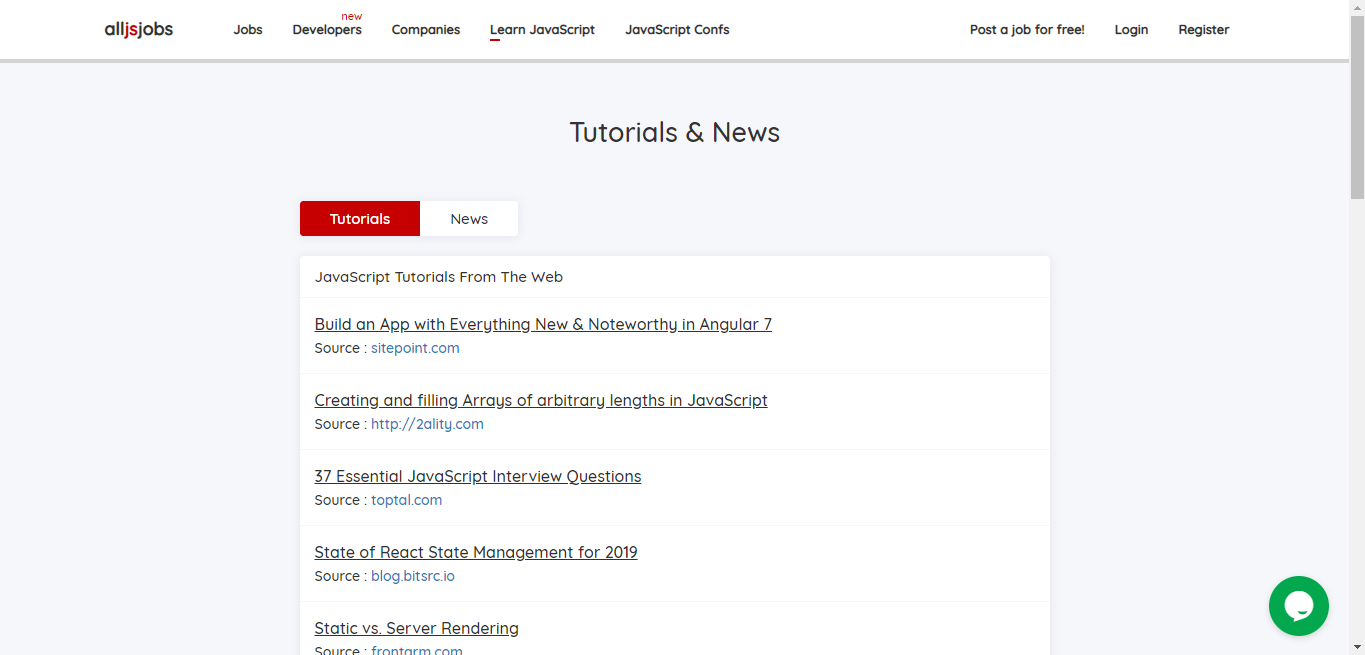Click Post a job for free
This screenshot has width=1365, height=655.
pyautogui.click(x=1027, y=29)
